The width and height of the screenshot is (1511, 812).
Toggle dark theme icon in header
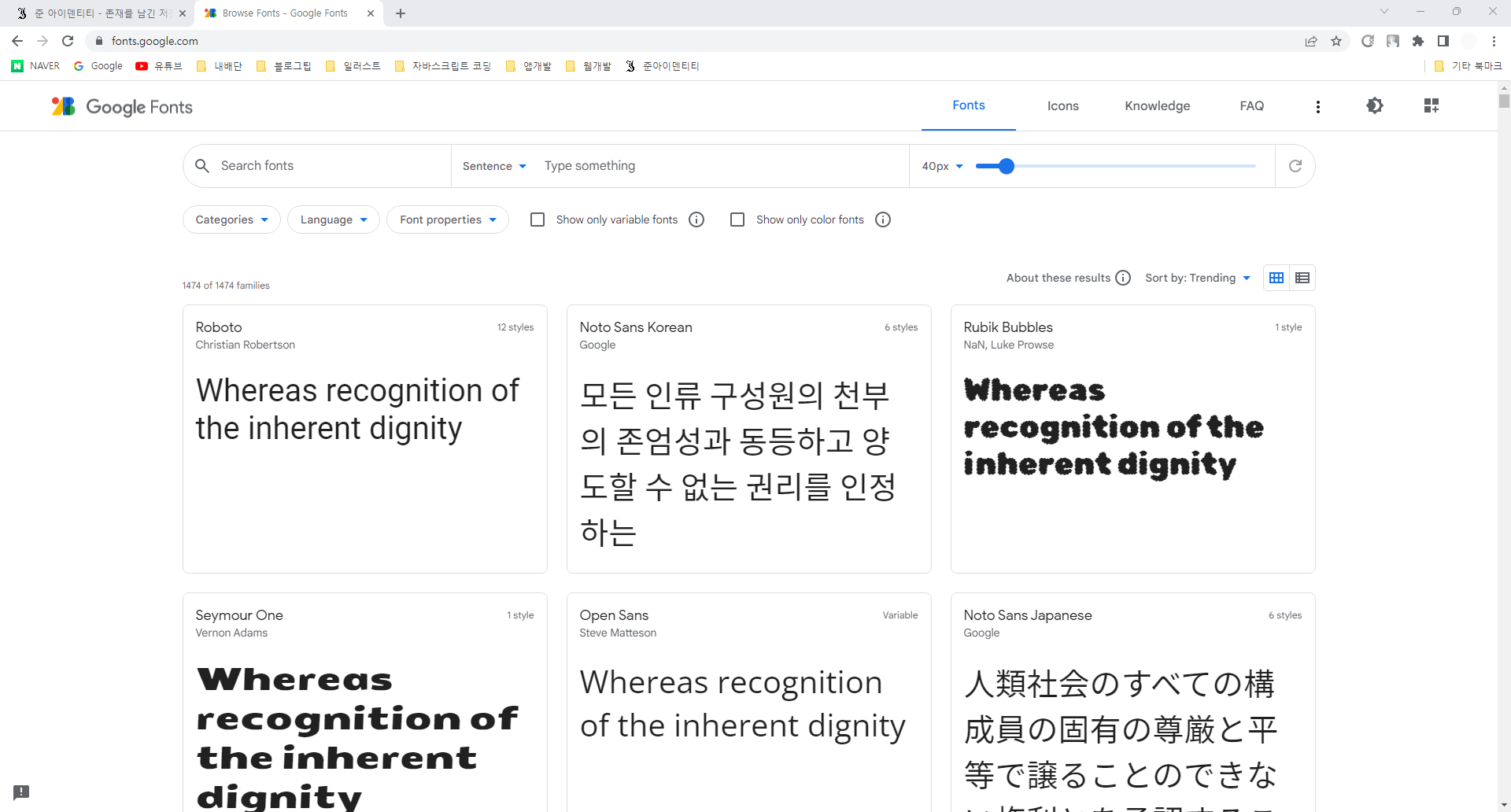coord(1375,105)
